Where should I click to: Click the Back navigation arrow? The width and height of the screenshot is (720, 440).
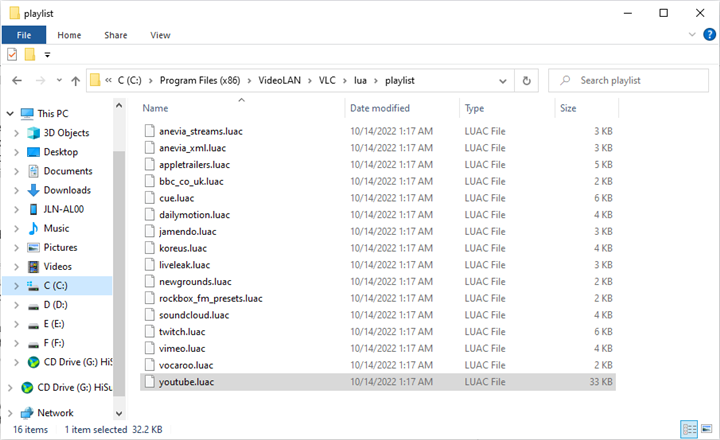(x=16, y=80)
